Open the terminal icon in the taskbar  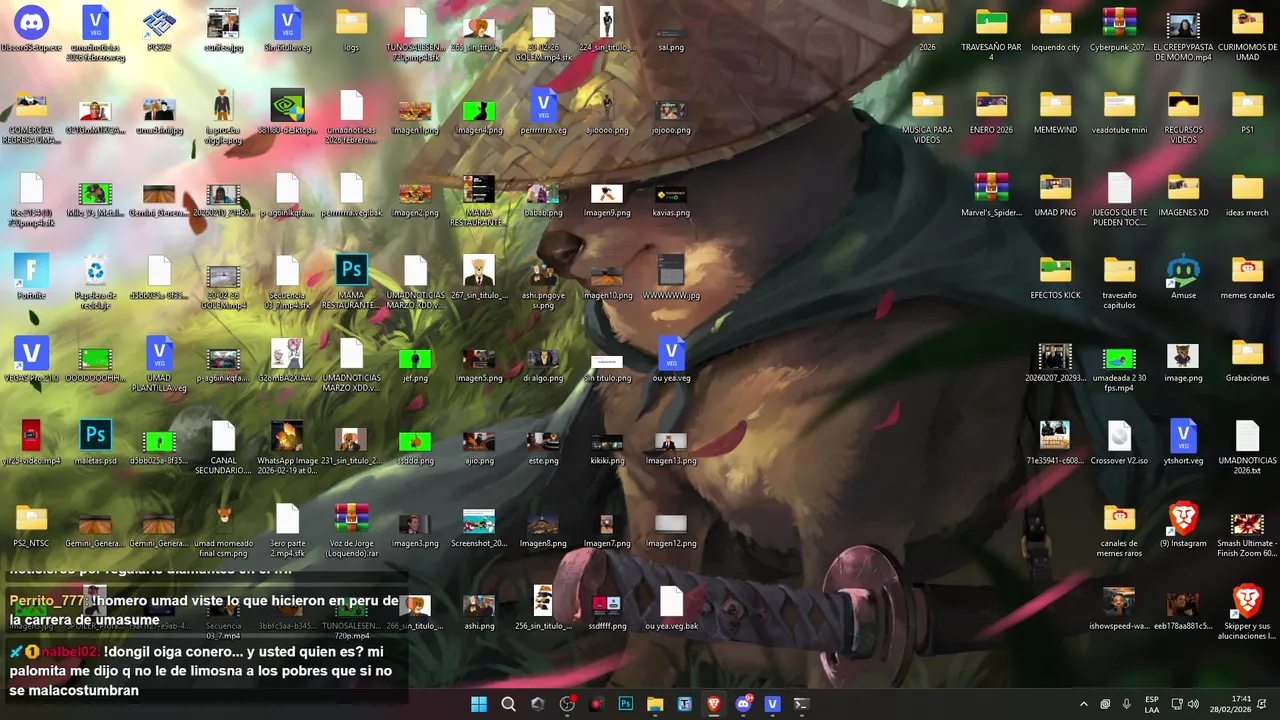801,704
